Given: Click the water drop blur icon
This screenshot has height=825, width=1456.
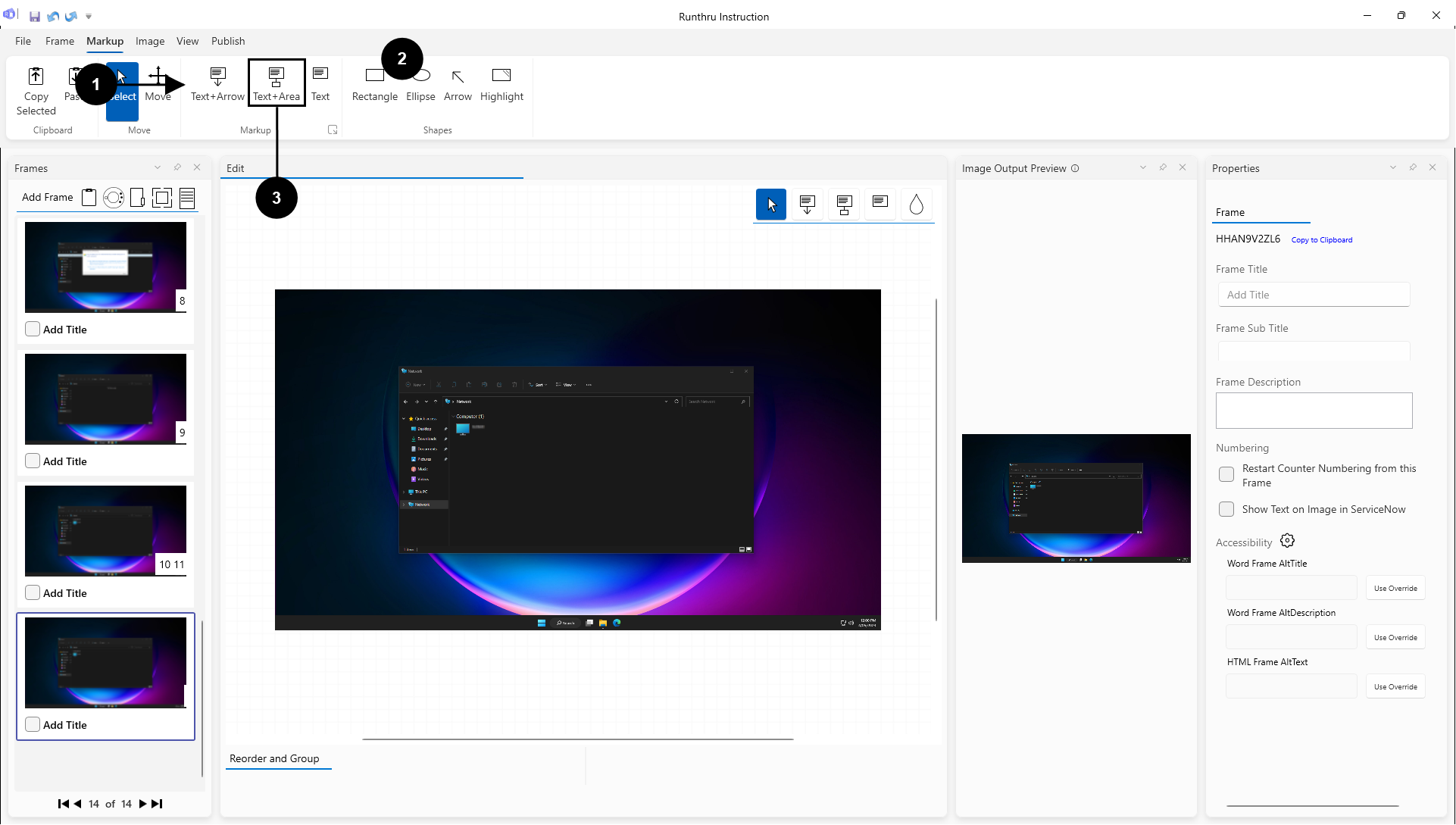Looking at the screenshot, I should tap(916, 205).
